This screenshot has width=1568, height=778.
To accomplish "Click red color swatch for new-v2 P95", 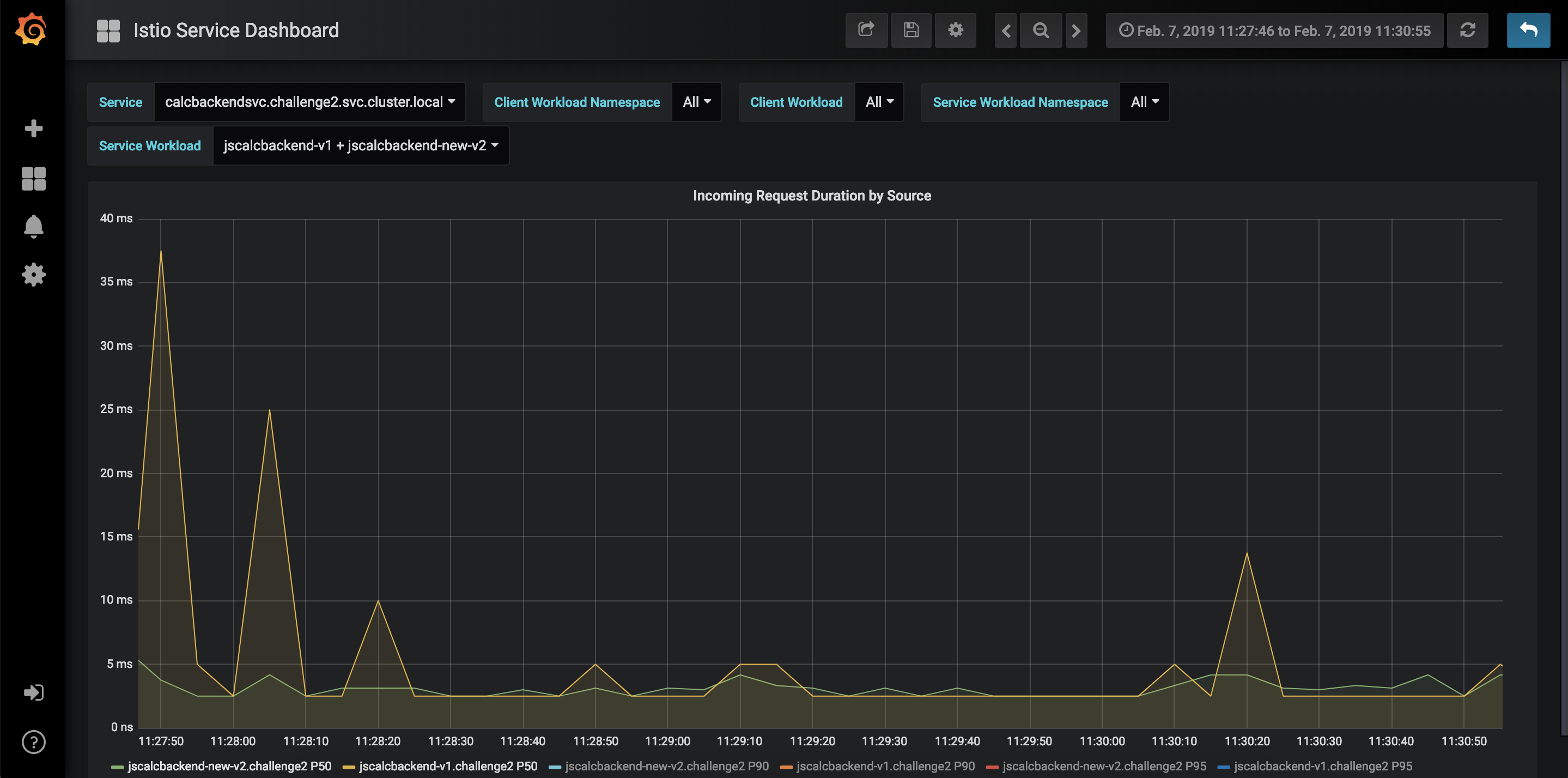I will point(992,767).
